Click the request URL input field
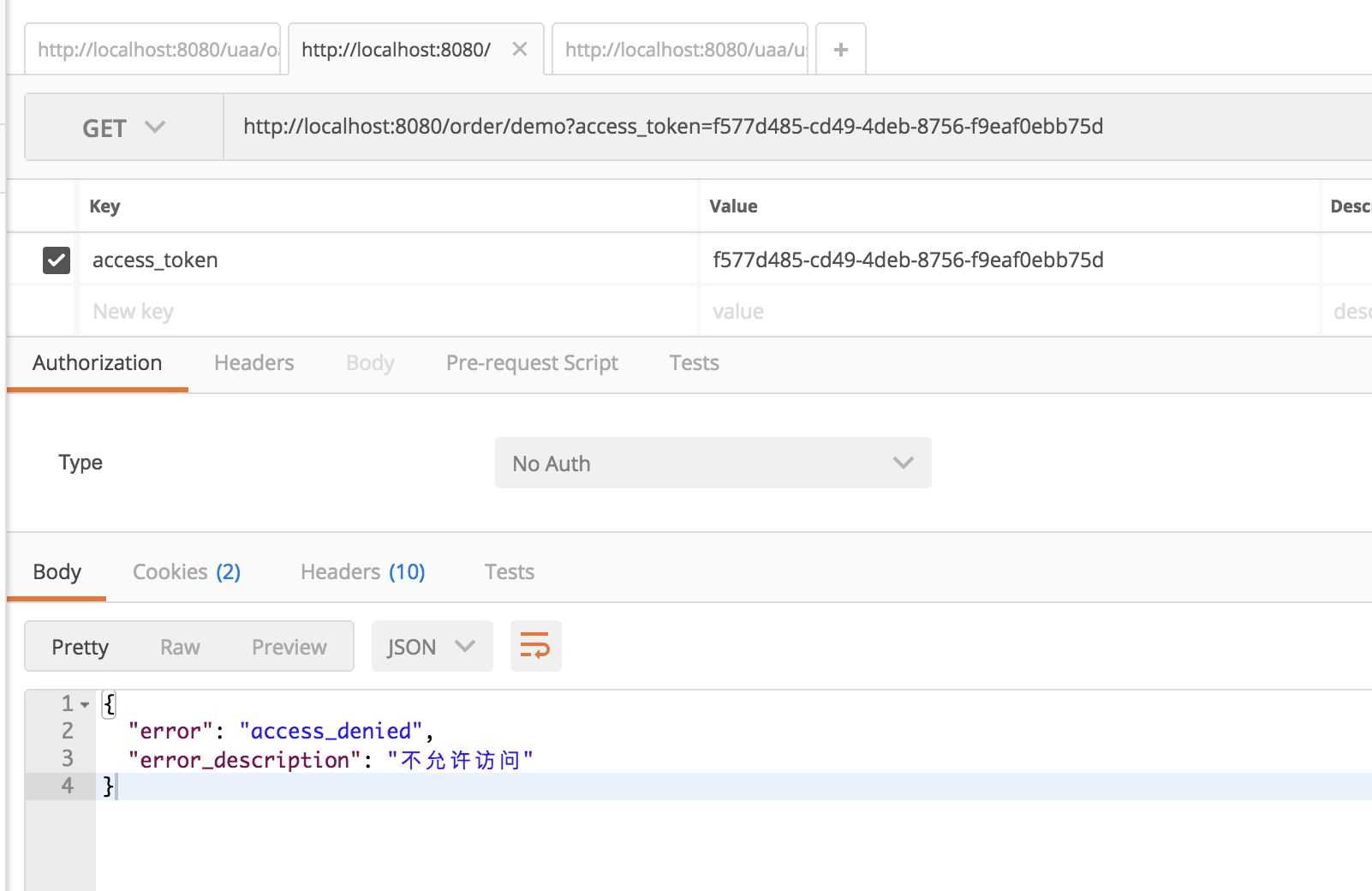Screen dimensions: 1372x891 click(771, 127)
